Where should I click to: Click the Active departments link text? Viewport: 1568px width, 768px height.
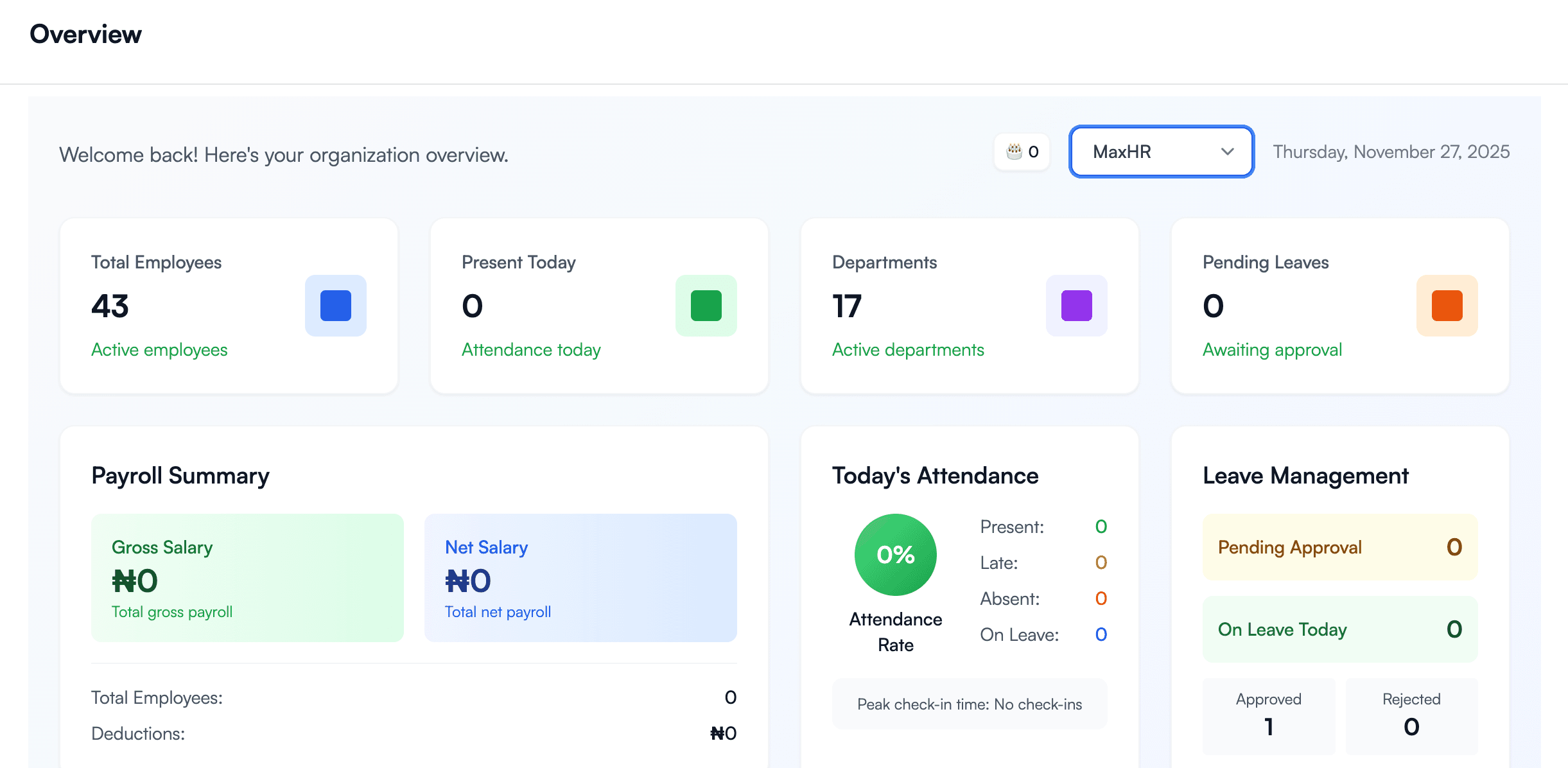pyautogui.click(x=908, y=350)
